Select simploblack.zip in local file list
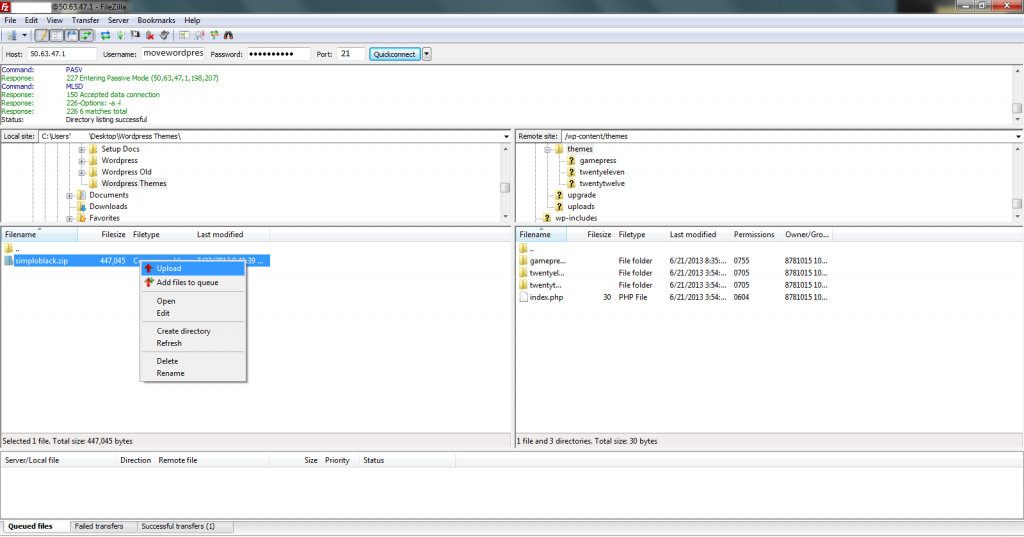 [42, 261]
